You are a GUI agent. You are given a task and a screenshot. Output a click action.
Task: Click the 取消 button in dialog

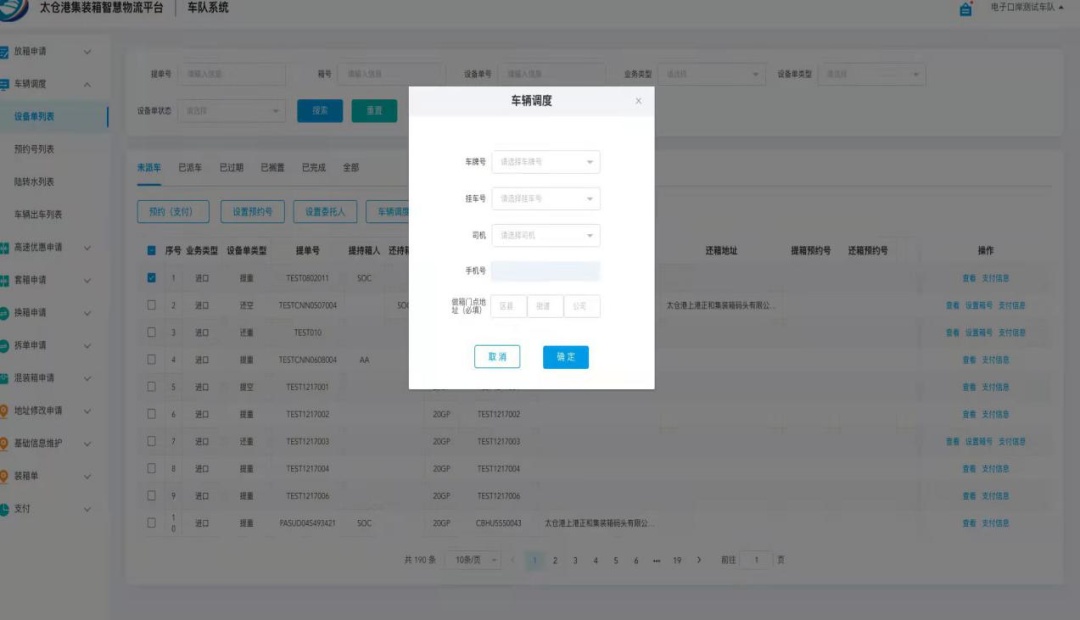(497, 357)
